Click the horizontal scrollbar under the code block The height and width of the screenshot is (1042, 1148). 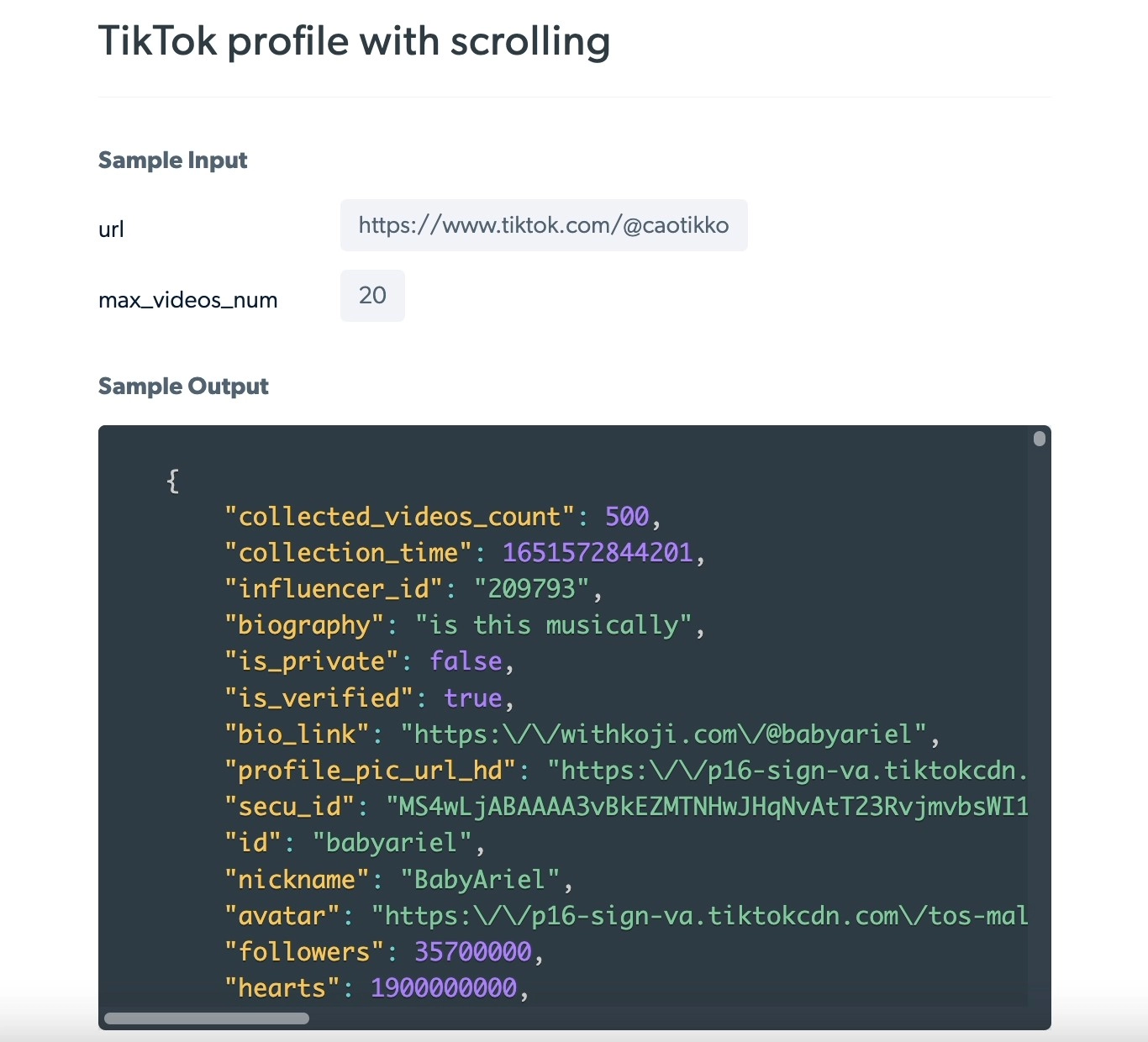point(205,1018)
